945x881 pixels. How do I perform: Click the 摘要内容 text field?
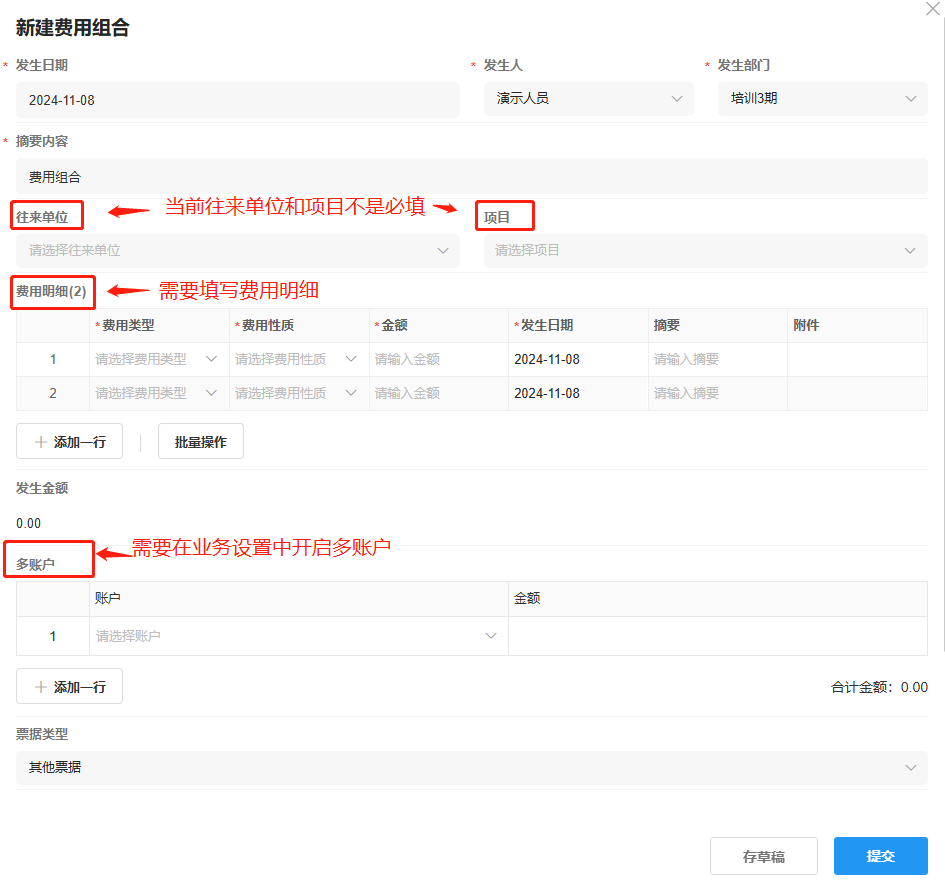(x=471, y=177)
